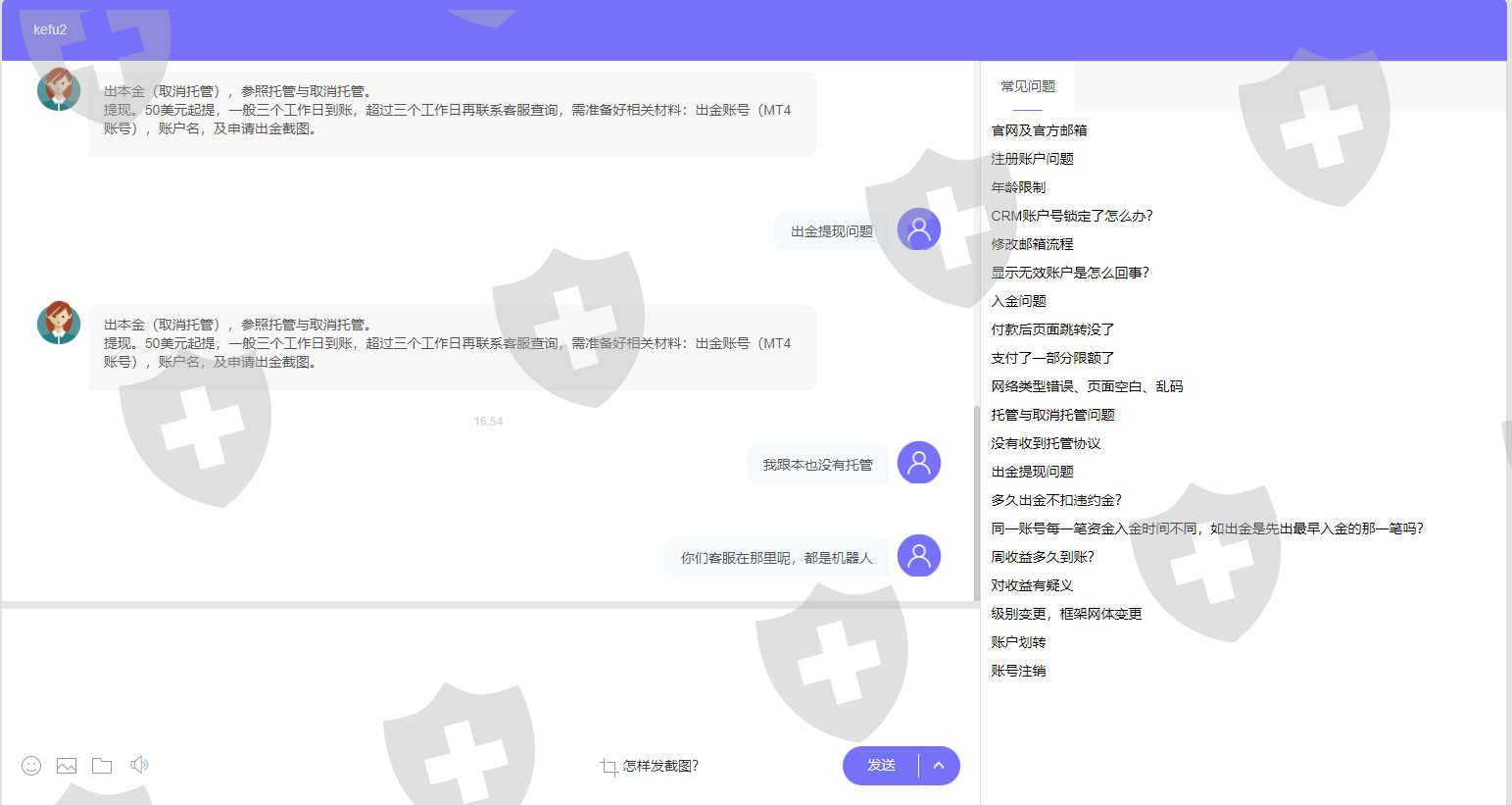Select the 常见问题 tab
1512x805 pixels.
[1027, 86]
